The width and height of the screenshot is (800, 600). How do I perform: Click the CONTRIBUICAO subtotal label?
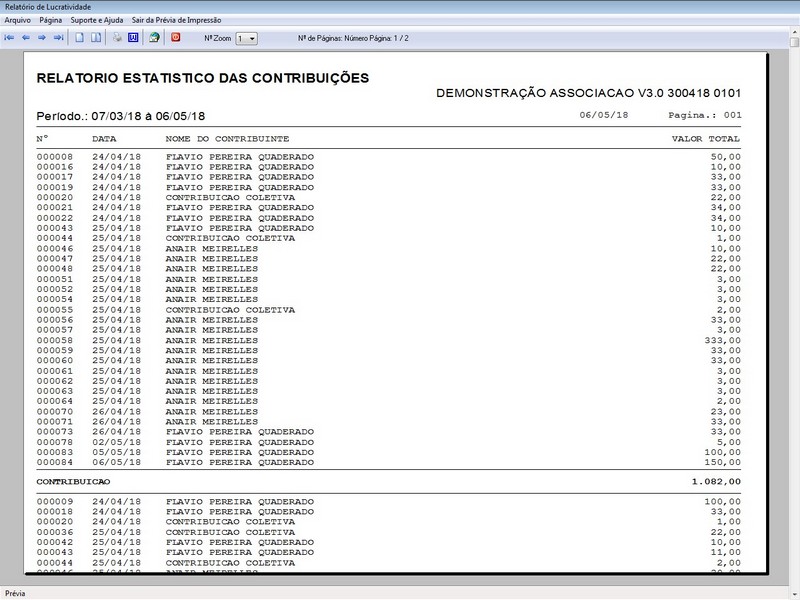pyautogui.click(x=73, y=482)
